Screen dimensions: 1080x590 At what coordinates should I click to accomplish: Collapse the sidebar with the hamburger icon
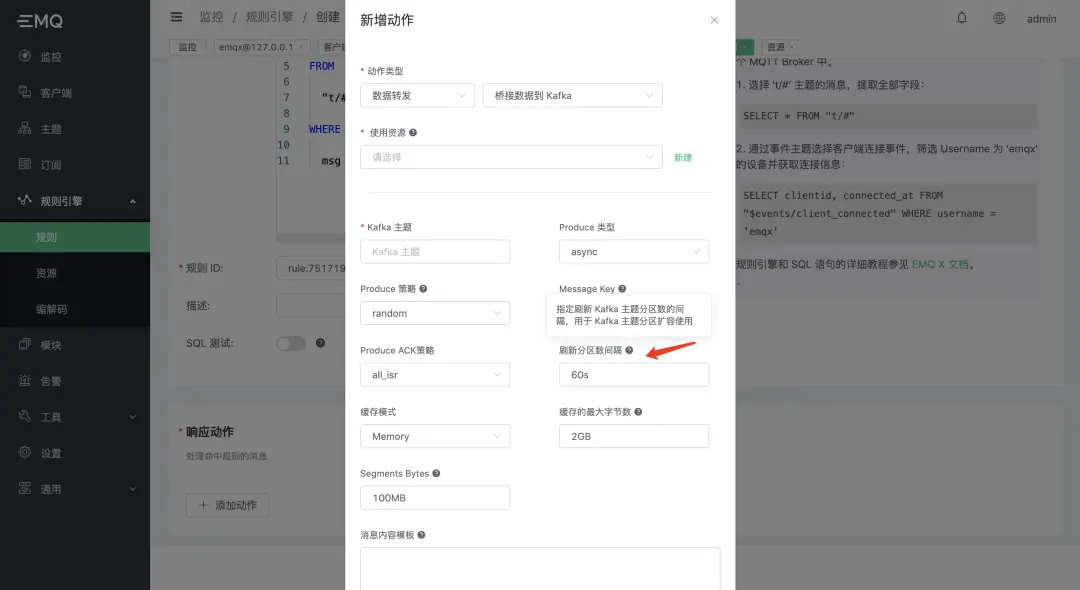(175, 16)
